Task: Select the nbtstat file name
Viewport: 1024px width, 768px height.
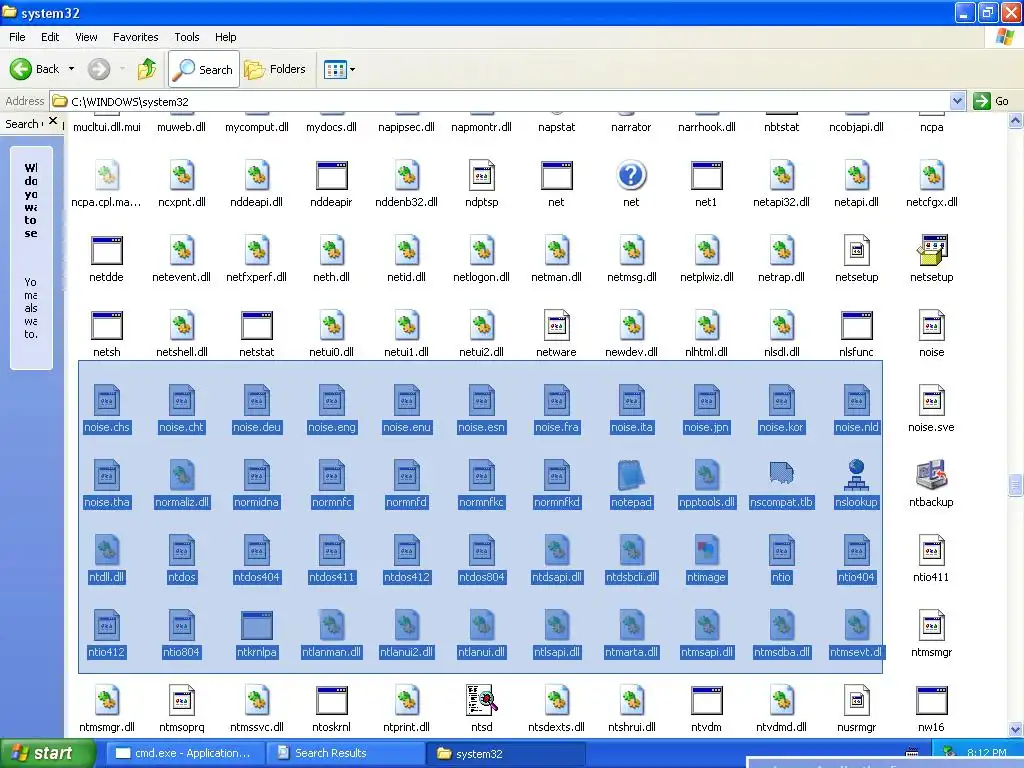Action: (x=781, y=127)
